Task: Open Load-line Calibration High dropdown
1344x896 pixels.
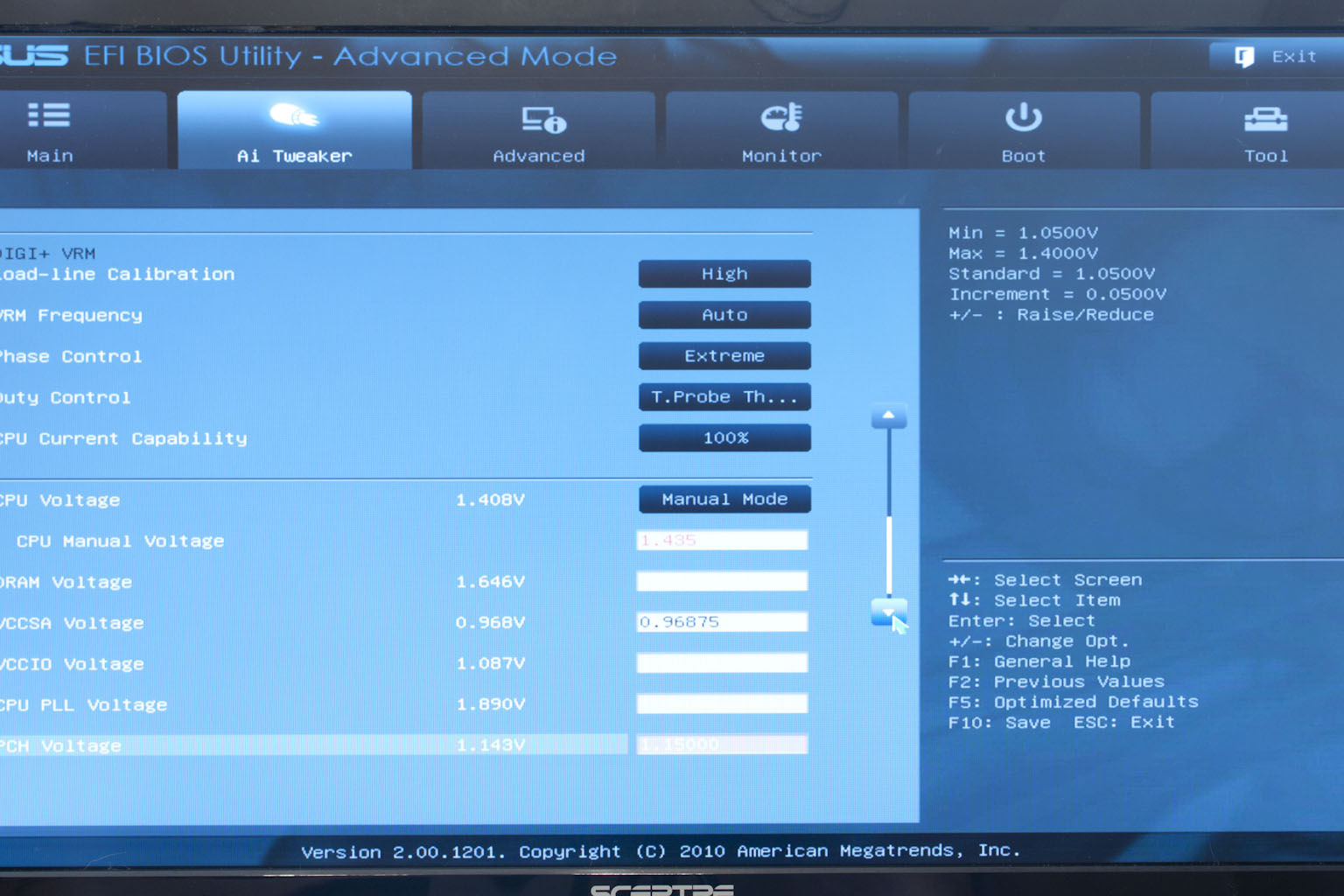Action: (724, 274)
